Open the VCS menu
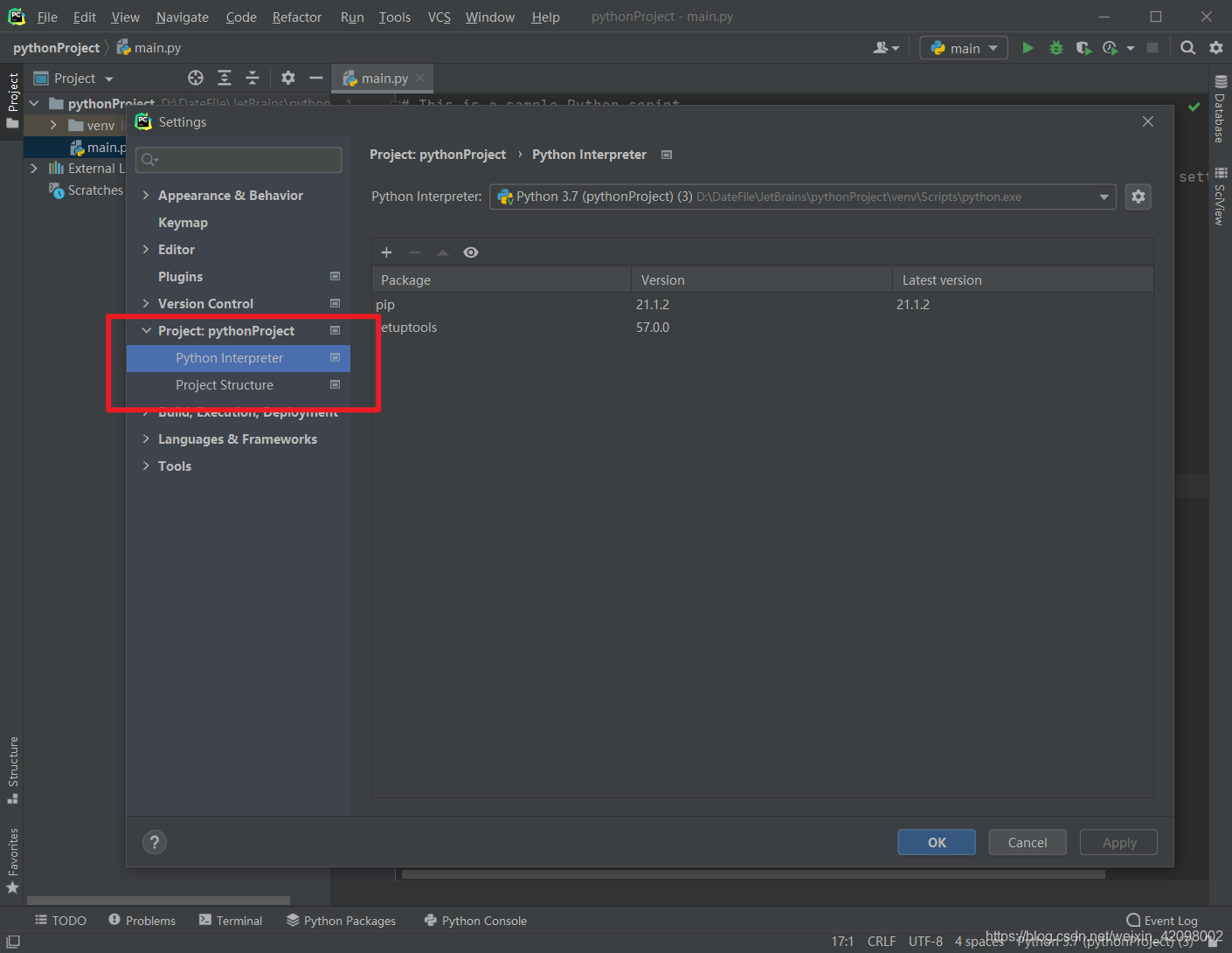This screenshot has width=1232, height=953. pyautogui.click(x=440, y=17)
